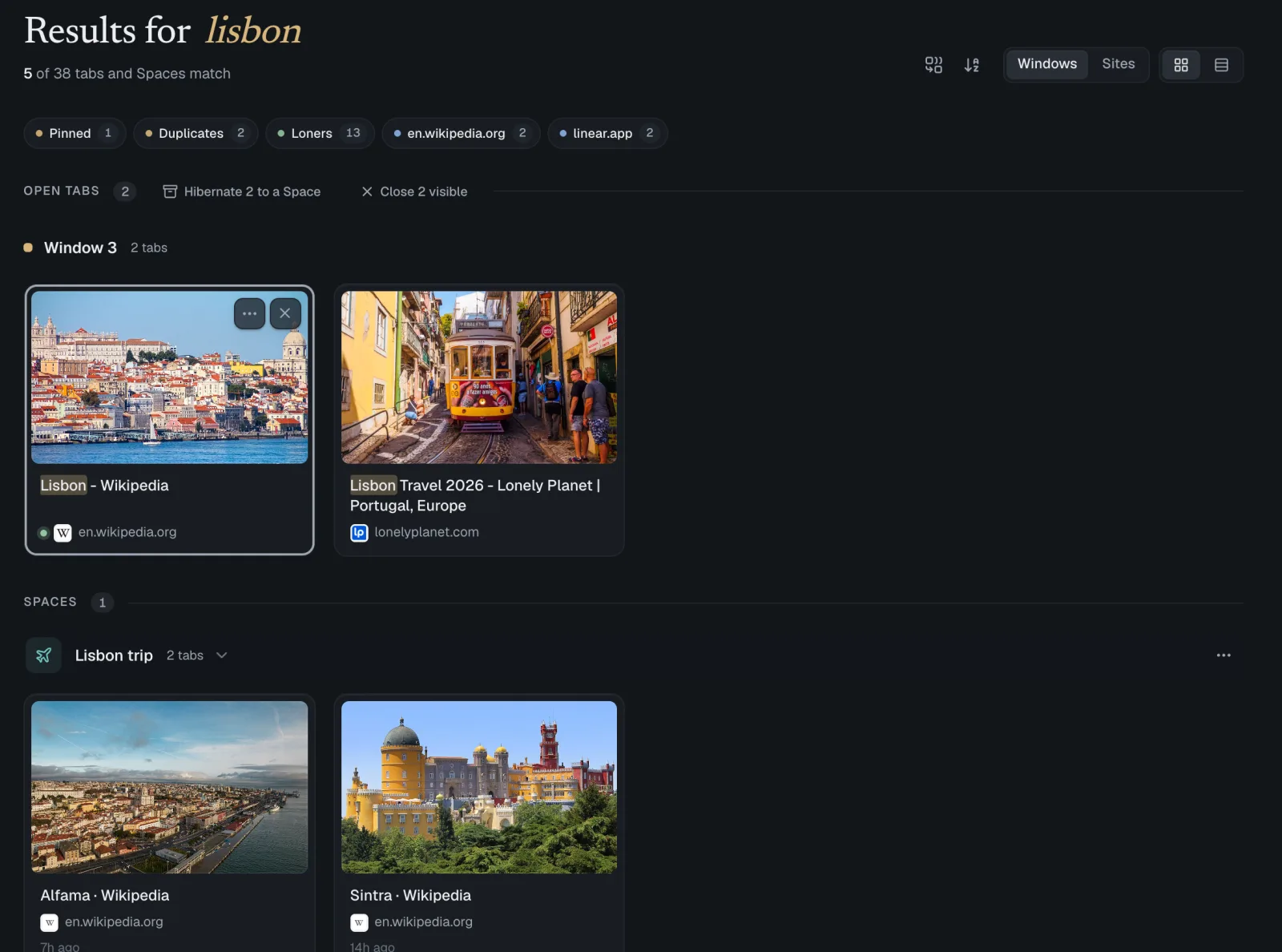
Task: Click the Lisbon - Wikipedia title
Action: click(x=104, y=486)
